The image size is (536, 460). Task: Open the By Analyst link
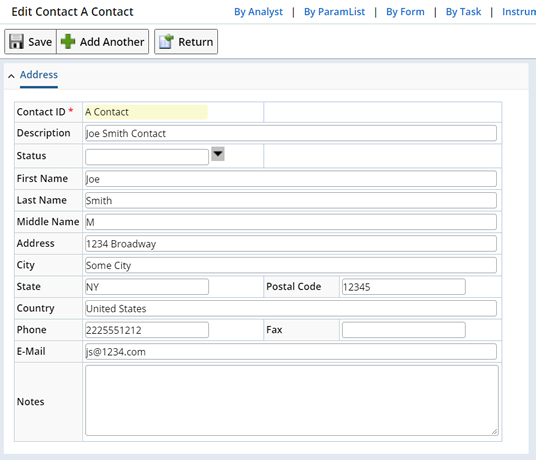coord(258,12)
